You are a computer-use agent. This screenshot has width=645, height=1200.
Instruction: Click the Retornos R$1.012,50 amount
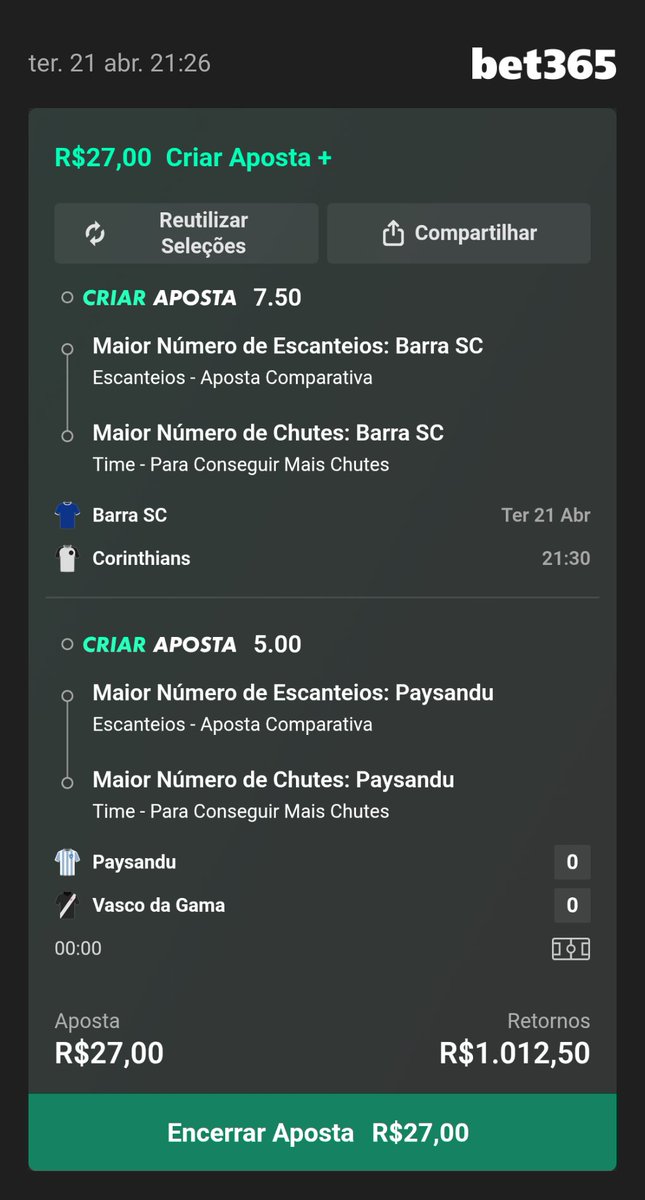(x=514, y=1053)
